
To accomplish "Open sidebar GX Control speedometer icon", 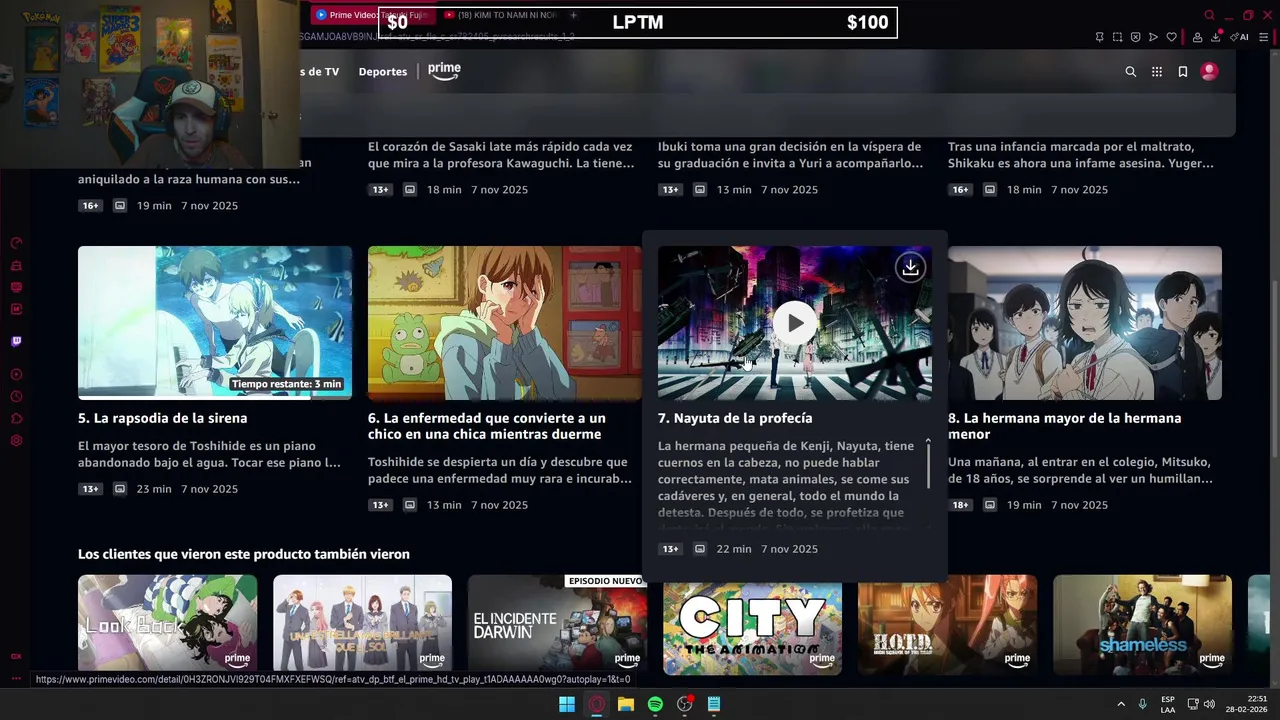I will pyautogui.click(x=16, y=243).
